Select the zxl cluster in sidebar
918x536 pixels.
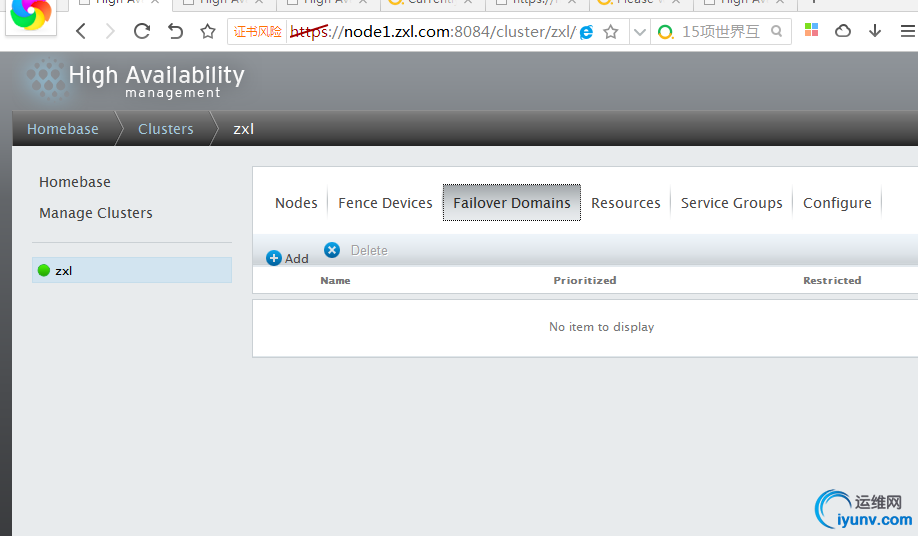pyautogui.click(x=132, y=270)
